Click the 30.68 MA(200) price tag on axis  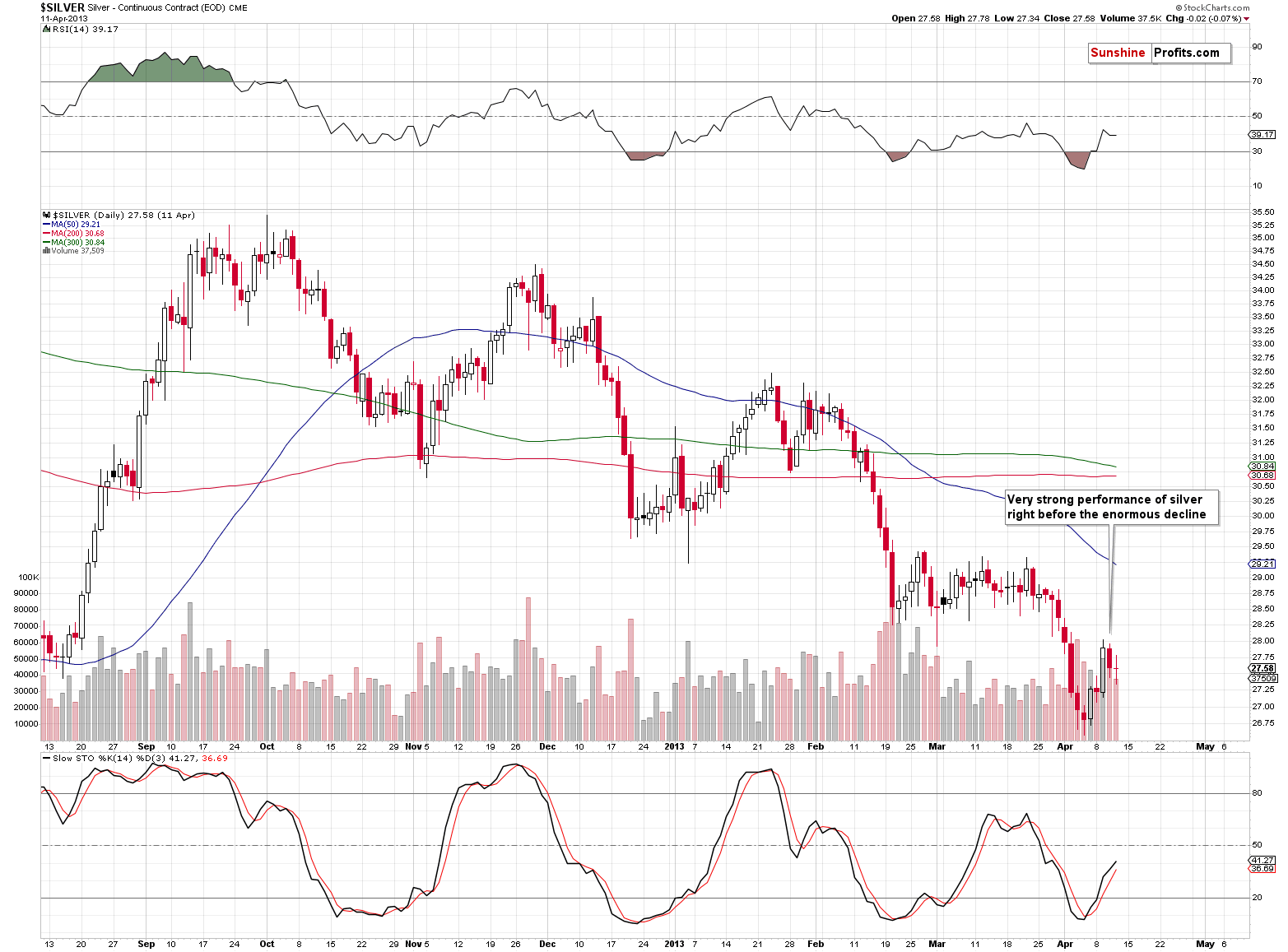click(1262, 476)
